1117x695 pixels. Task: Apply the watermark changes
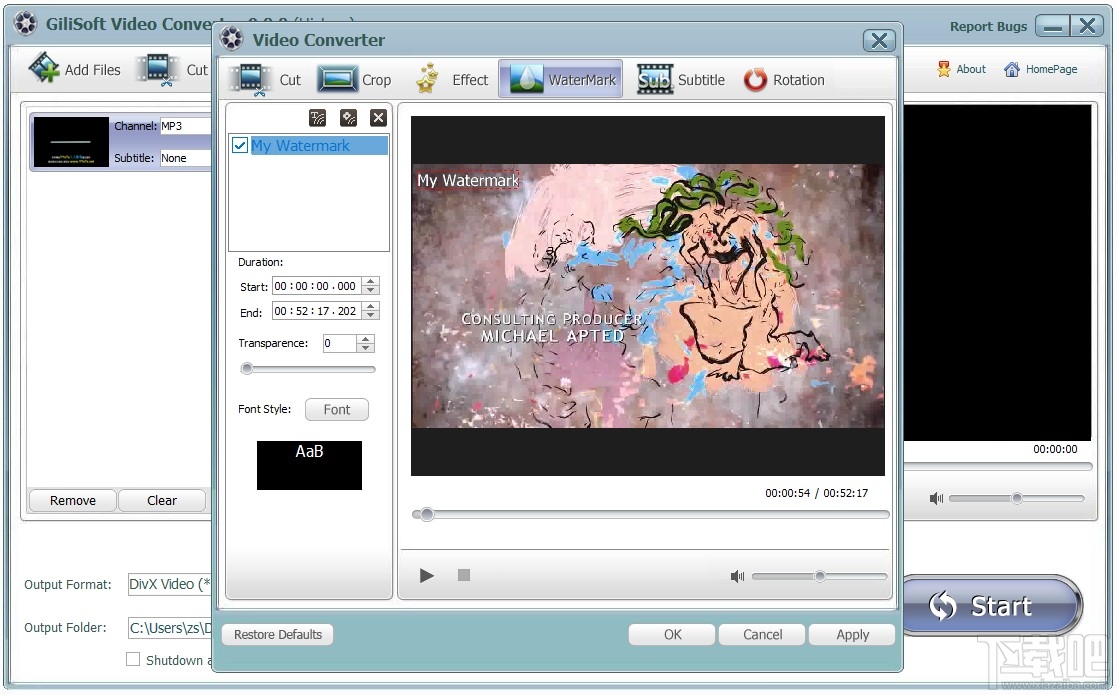coord(852,634)
